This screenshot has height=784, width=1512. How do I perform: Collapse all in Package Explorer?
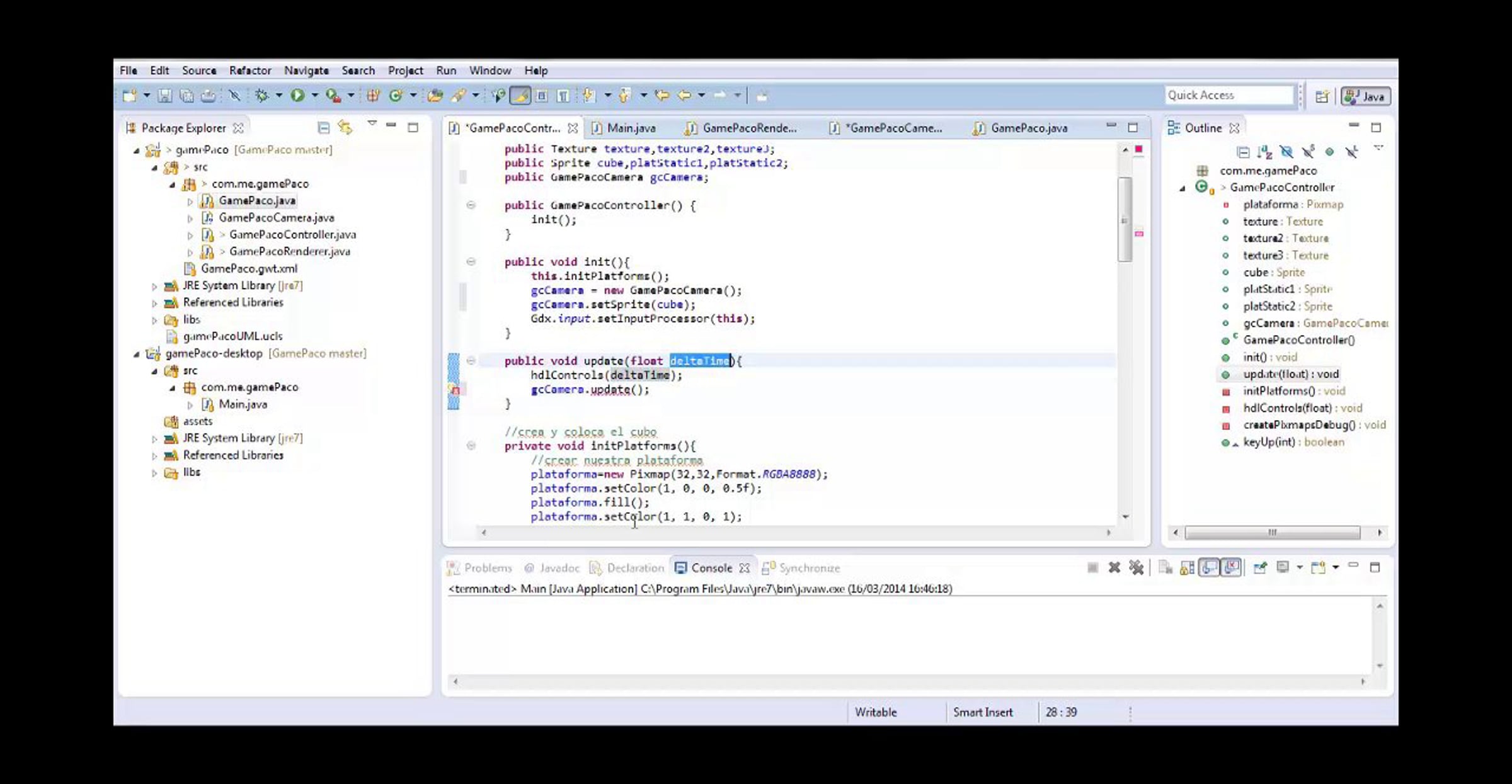click(323, 128)
